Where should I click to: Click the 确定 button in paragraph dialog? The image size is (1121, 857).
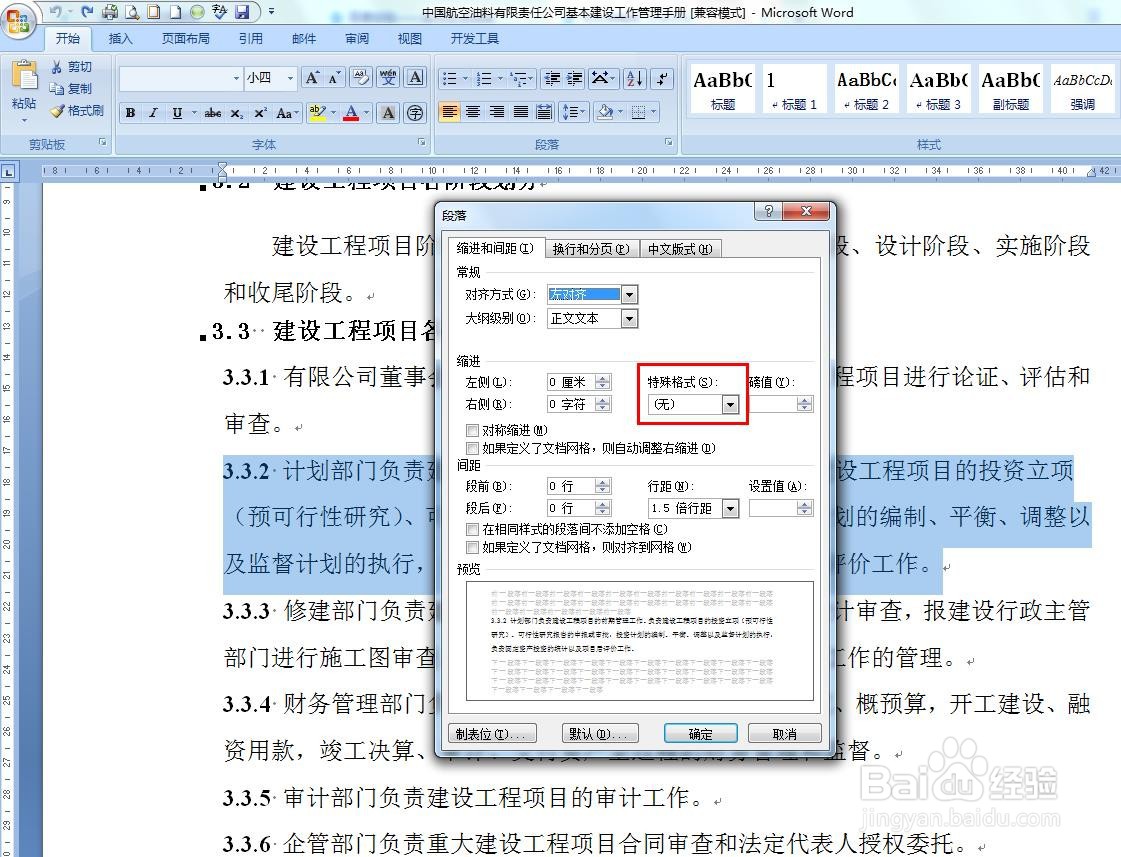pyautogui.click(x=701, y=733)
